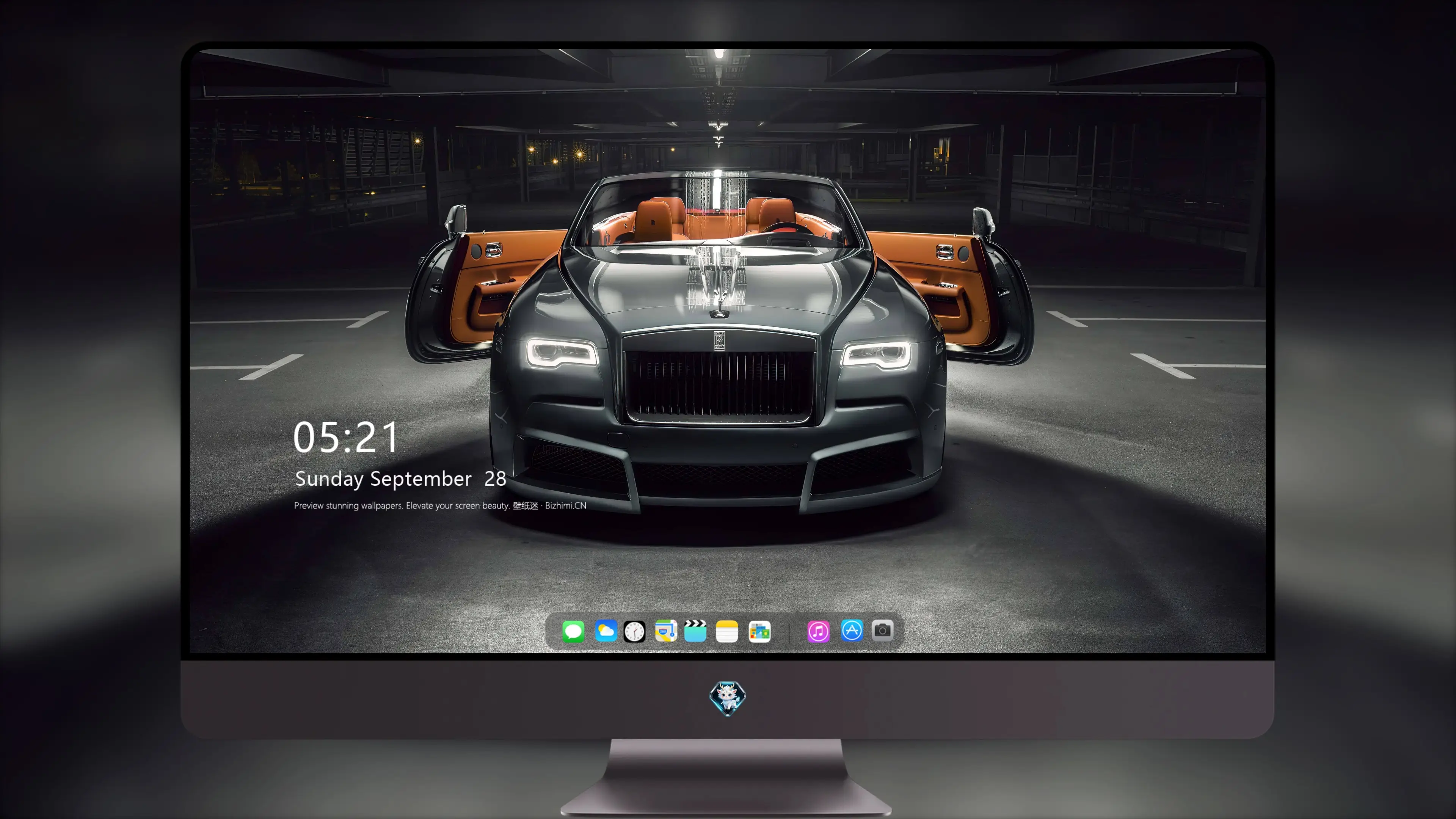The width and height of the screenshot is (1456, 819).
Task: Open the Clock app in the dock
Action: [634, 631]
